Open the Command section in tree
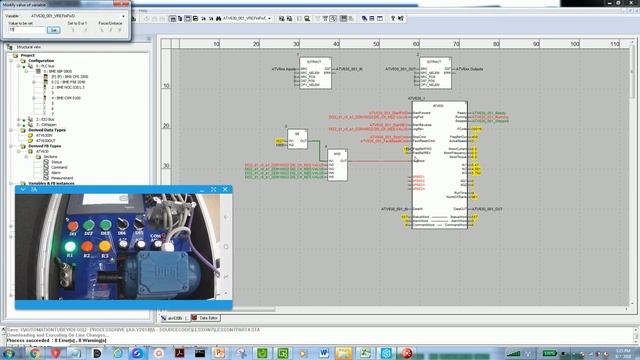The image size is (640, 360). click(x=59, y=167)
